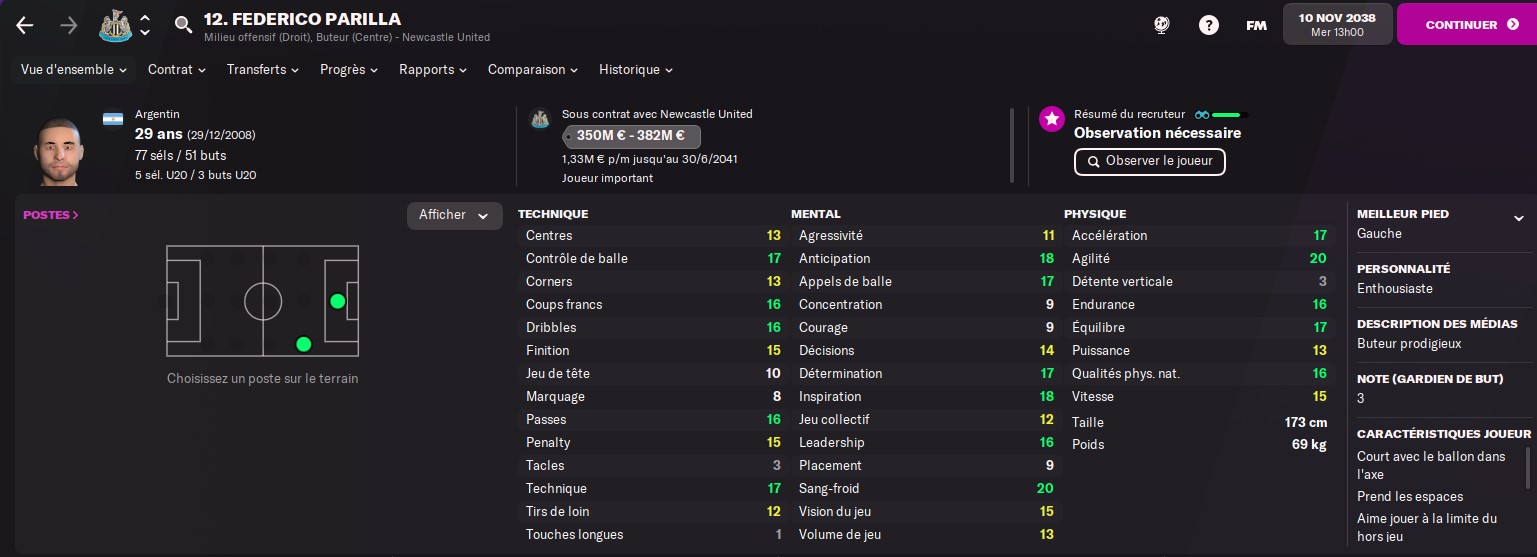This screenshot has height=557, width=1537.
Task: Go back with the left arrow
Action: [25, 26]
